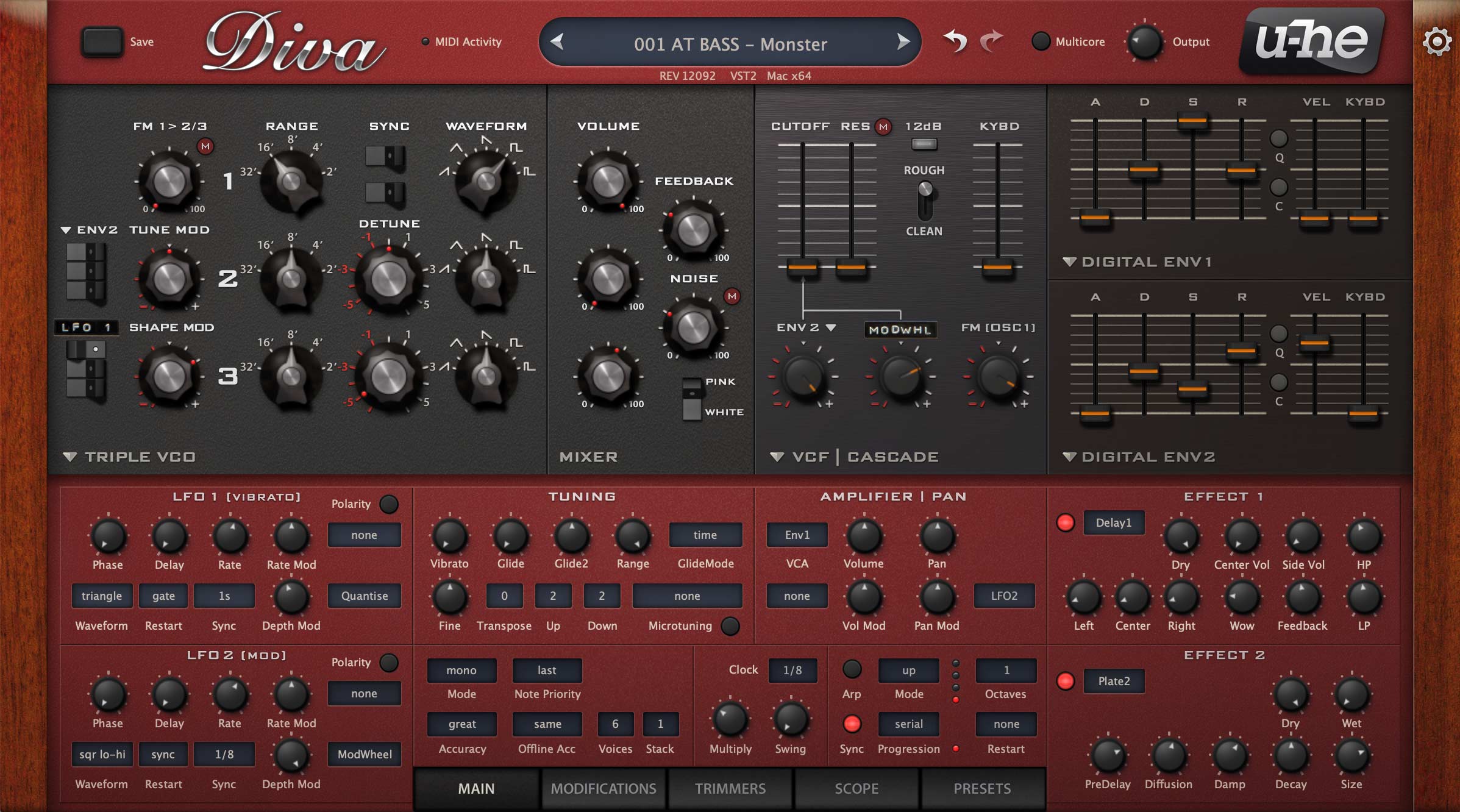Click the u-he logo
This screenshot has height=812, width=1460.
1311,41
